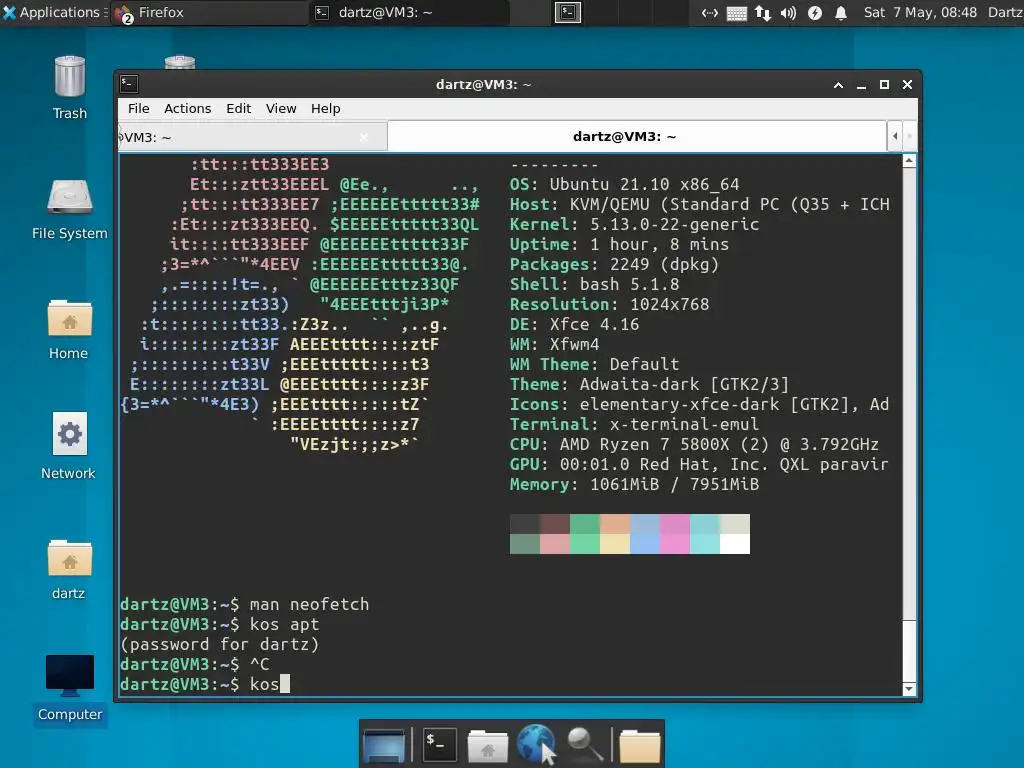Viewport: 1024px width, 768px height.
Task: Click the 'OS: Ubuntu 21.10 x86_64' line
Action: 624,185
